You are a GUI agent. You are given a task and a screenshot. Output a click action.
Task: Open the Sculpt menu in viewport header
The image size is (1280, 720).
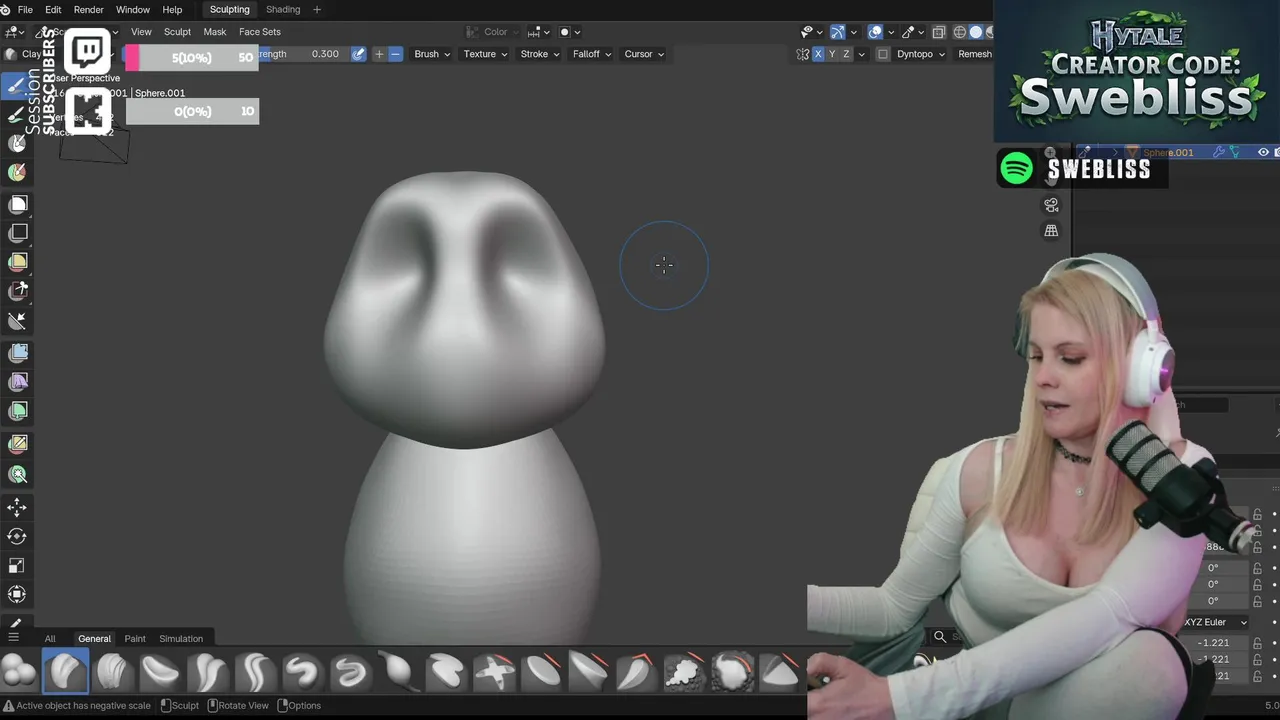[177, 32]
